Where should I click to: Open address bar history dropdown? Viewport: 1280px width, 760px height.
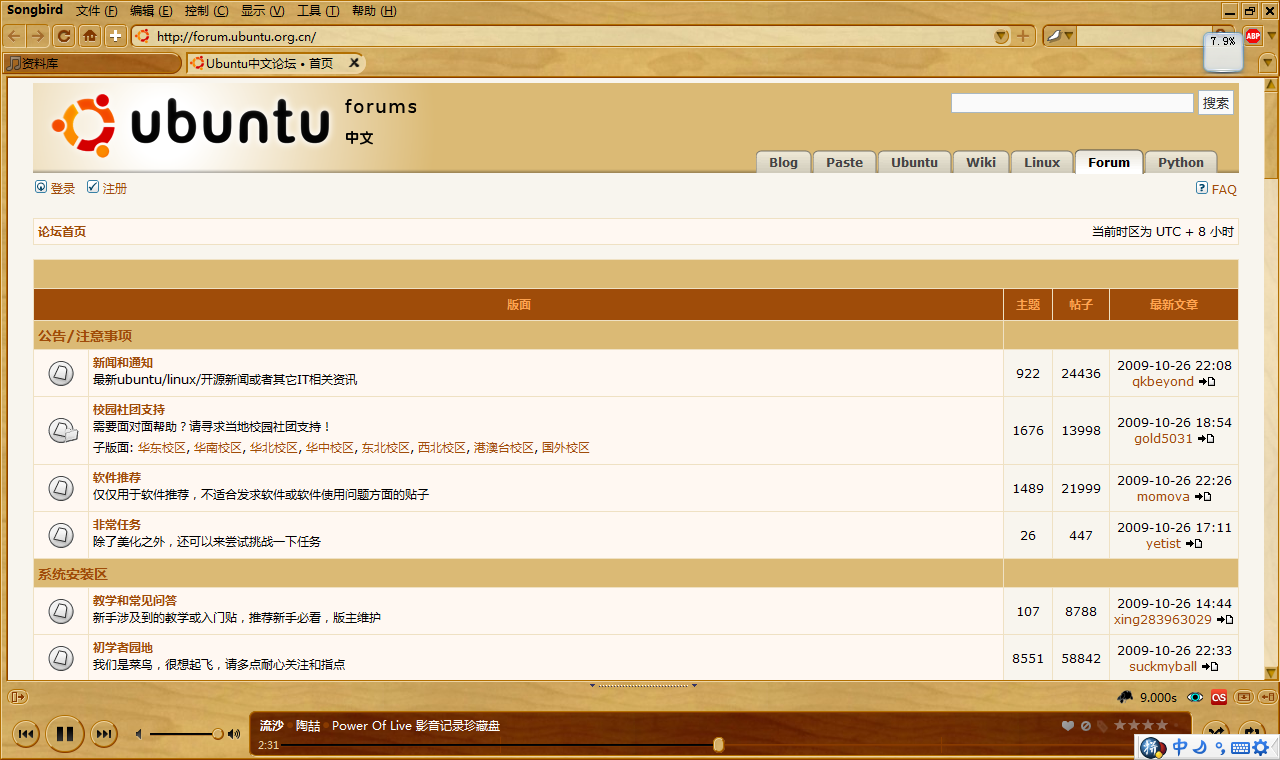coord(1001,36)
